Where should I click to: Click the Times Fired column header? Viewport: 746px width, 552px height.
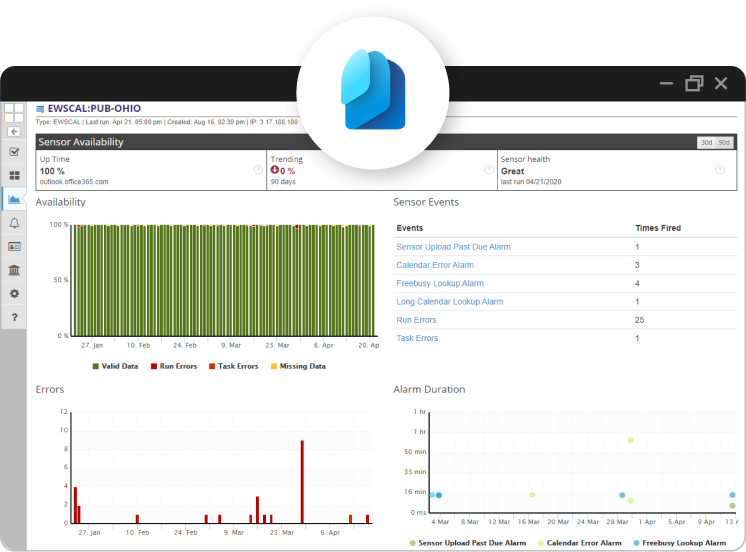(658, 228)
